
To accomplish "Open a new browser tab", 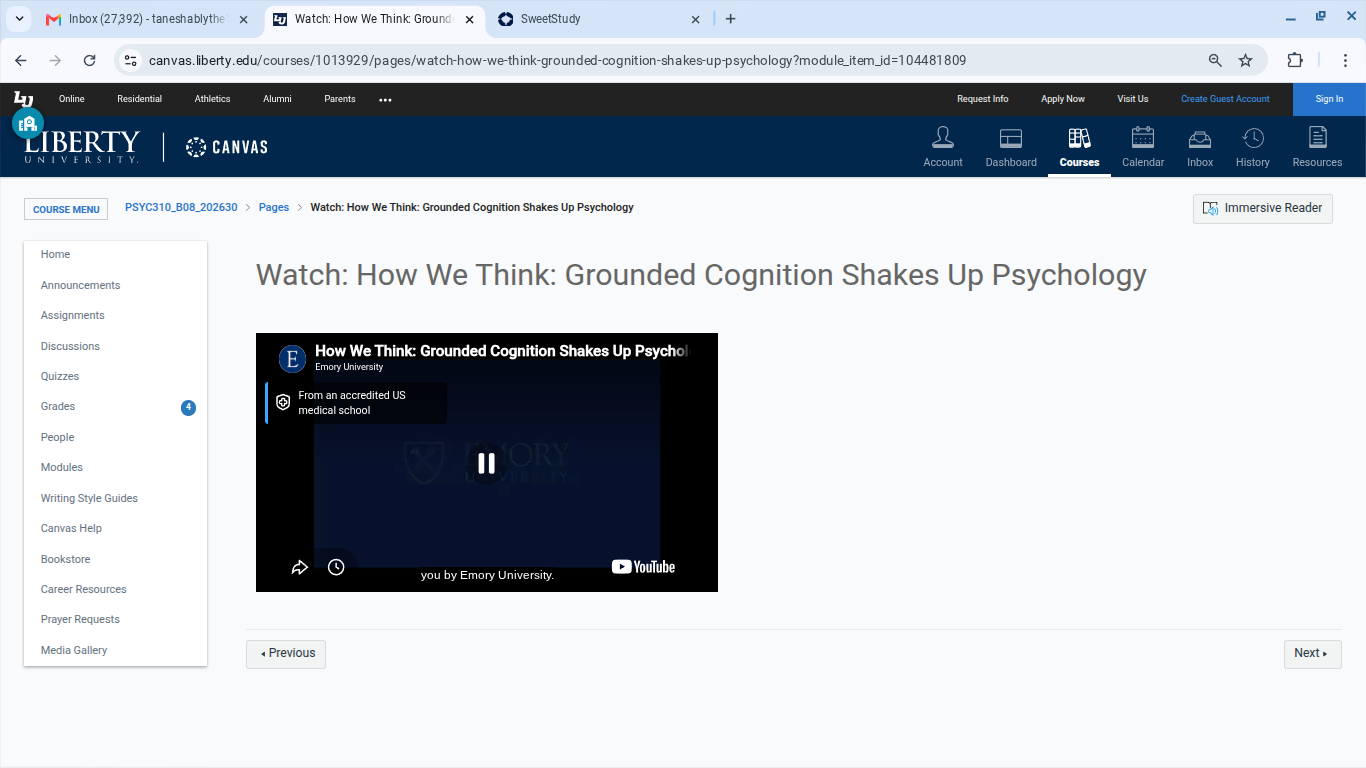I will point(730,19).
